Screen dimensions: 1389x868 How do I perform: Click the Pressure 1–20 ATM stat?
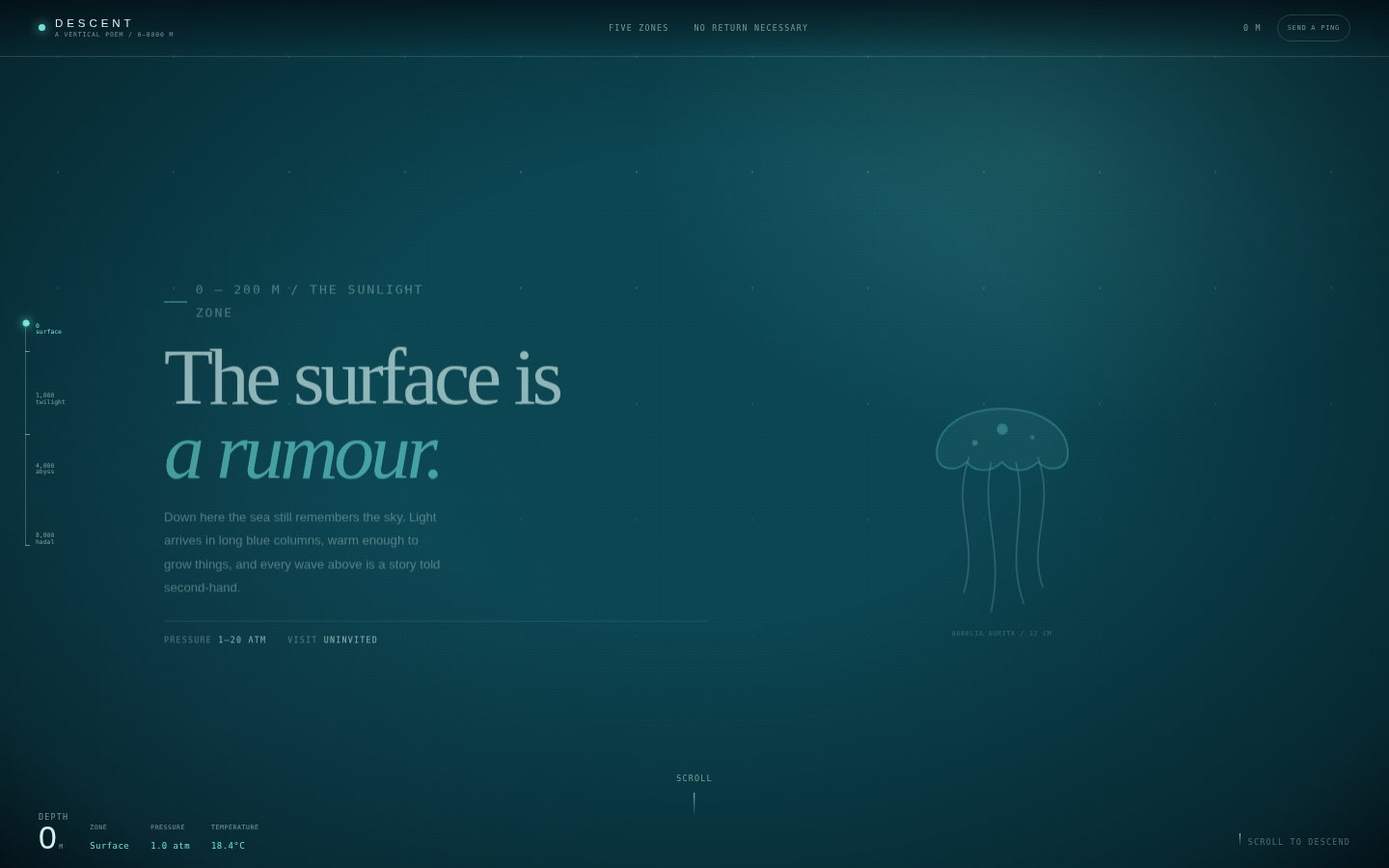(x=215, y=640)
